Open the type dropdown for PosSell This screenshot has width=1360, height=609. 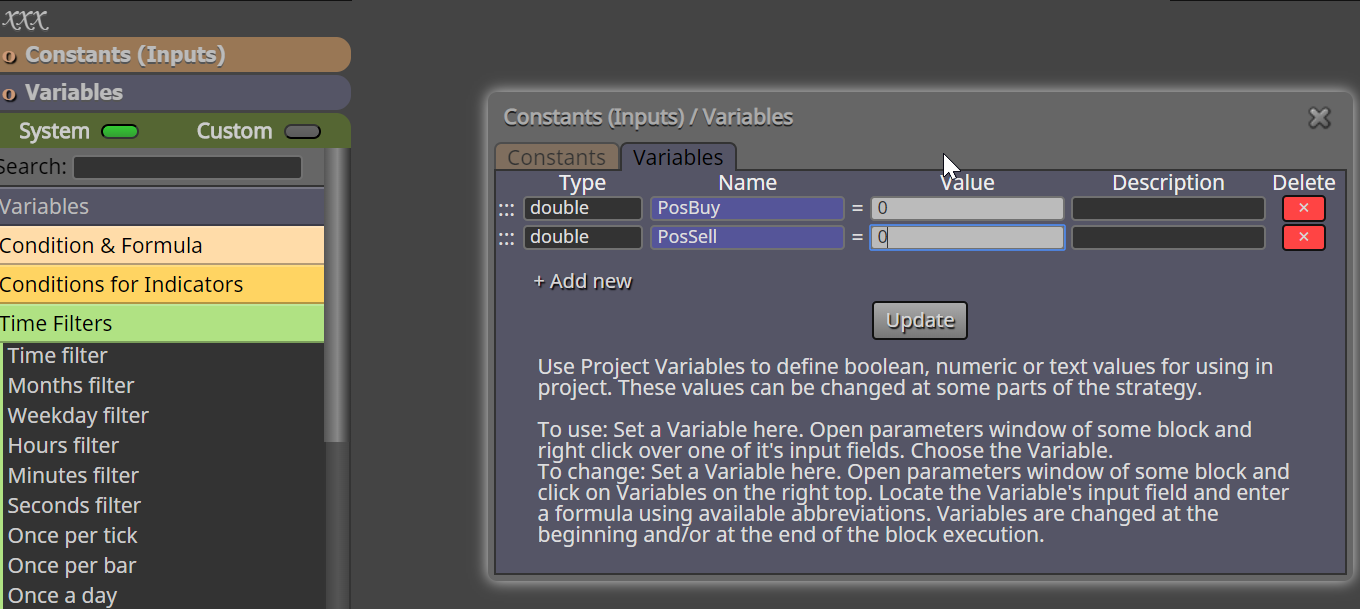[x=583, y=238]
